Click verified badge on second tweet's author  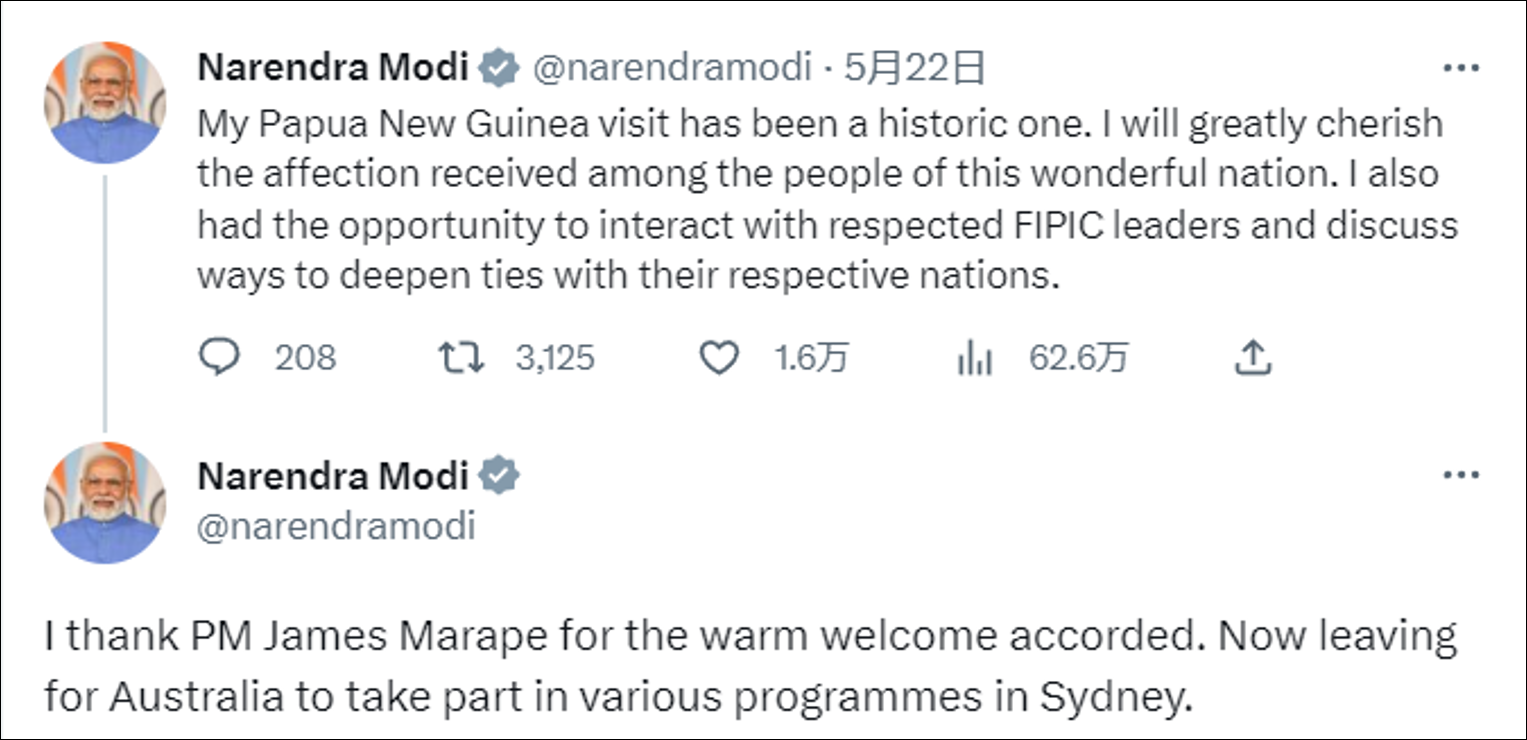[x=499, y=477]
